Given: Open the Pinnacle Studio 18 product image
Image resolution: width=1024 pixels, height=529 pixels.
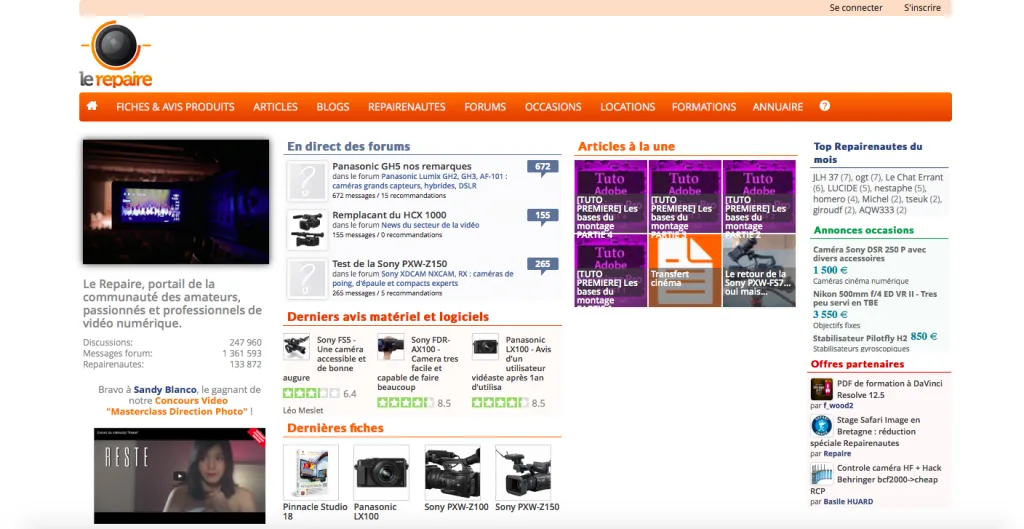Looking at the screenshot, I should [311, 472].
